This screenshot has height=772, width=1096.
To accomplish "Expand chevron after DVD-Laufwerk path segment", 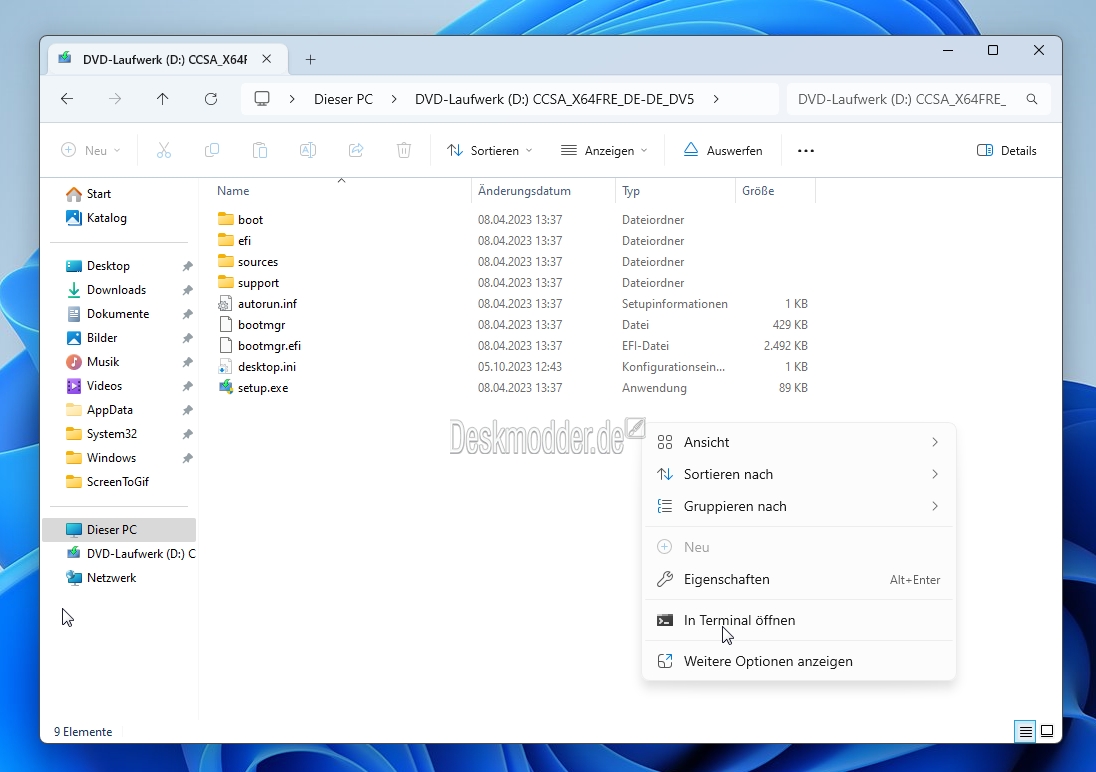I will pos(716,99).
